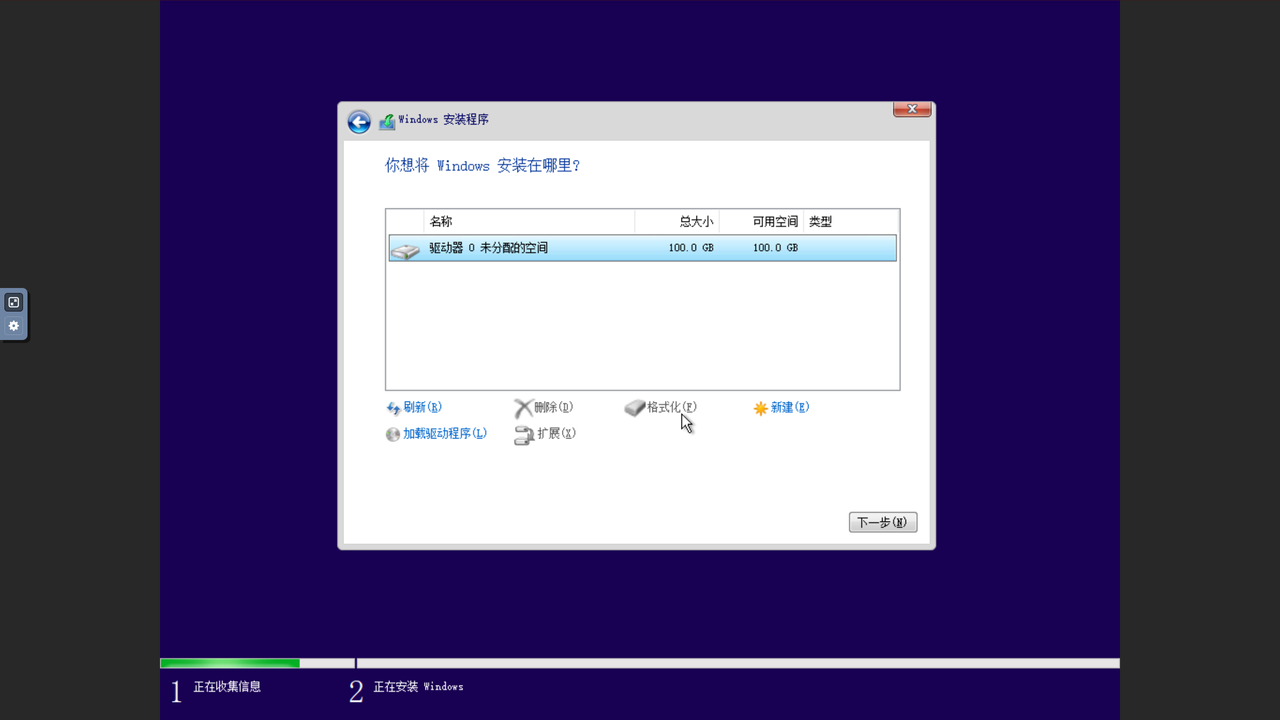This screenshot has height=720, width=1280.
Task: Click the green installation progress bar
Action: [x=230, y=663]
